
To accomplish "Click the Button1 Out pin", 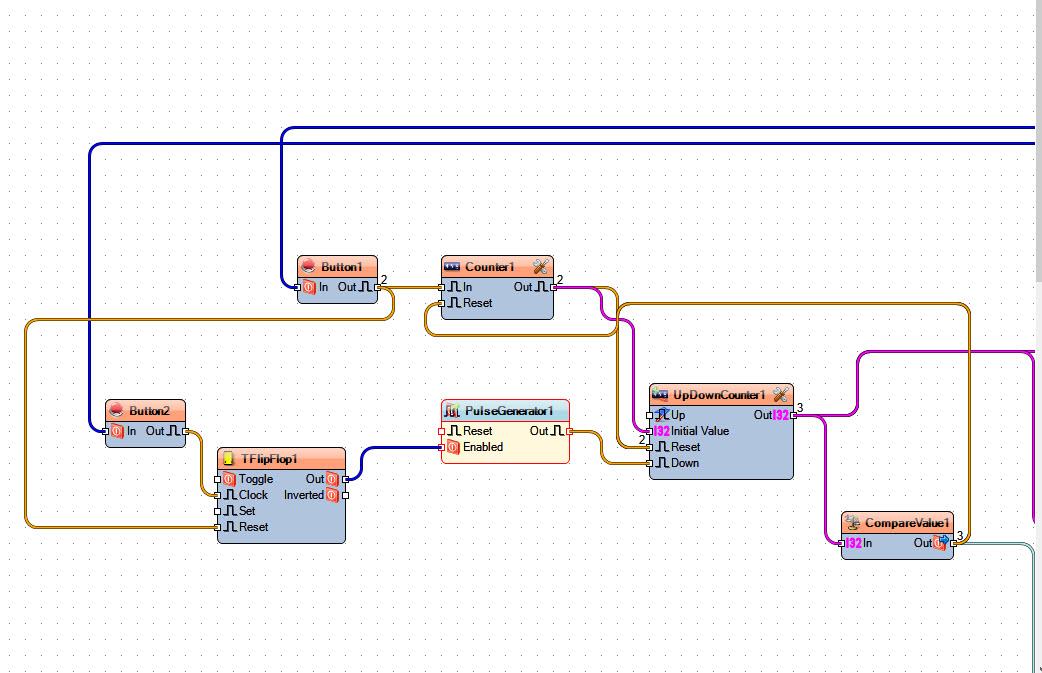I will (377, 288).
